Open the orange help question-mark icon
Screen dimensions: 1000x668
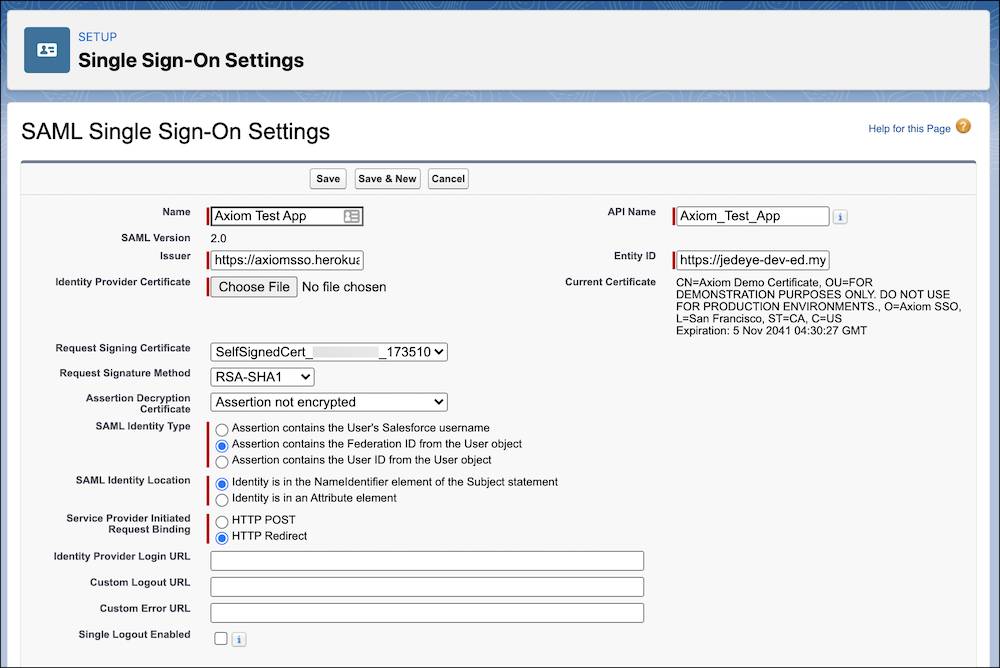pos(963,126)
